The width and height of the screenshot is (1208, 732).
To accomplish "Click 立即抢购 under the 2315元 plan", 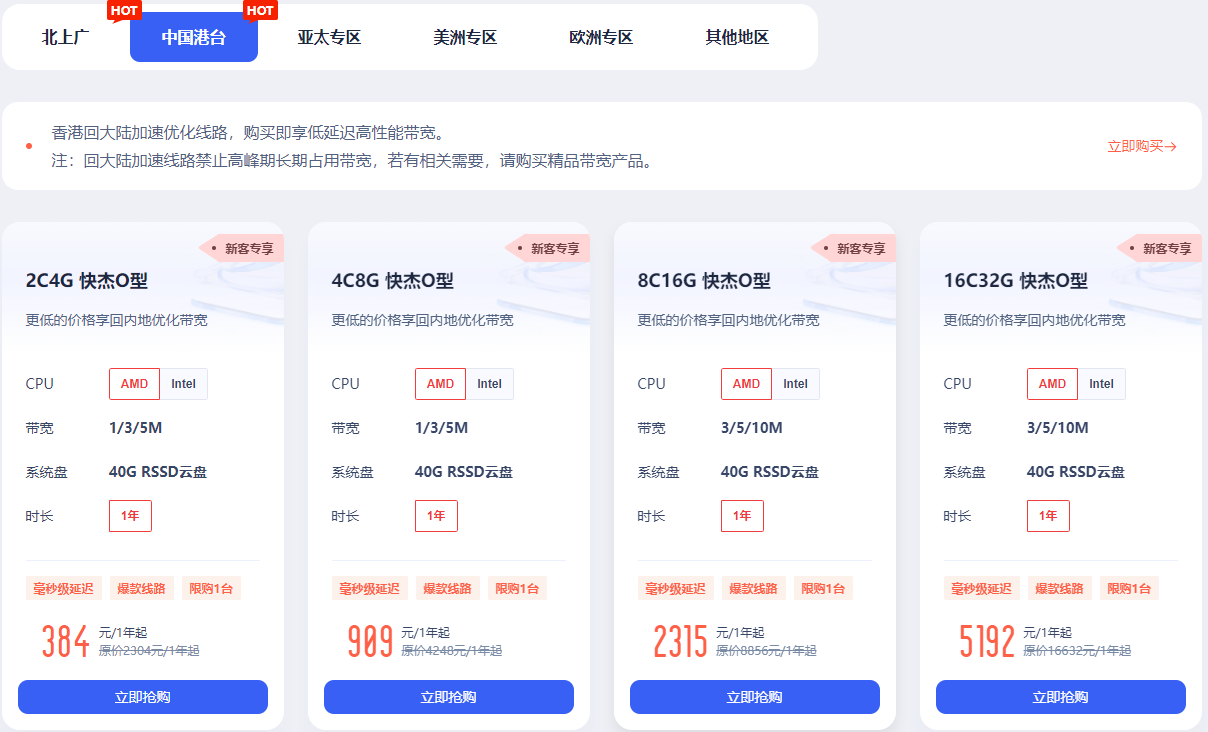I will pyautogui.click(x=755, y=697).
